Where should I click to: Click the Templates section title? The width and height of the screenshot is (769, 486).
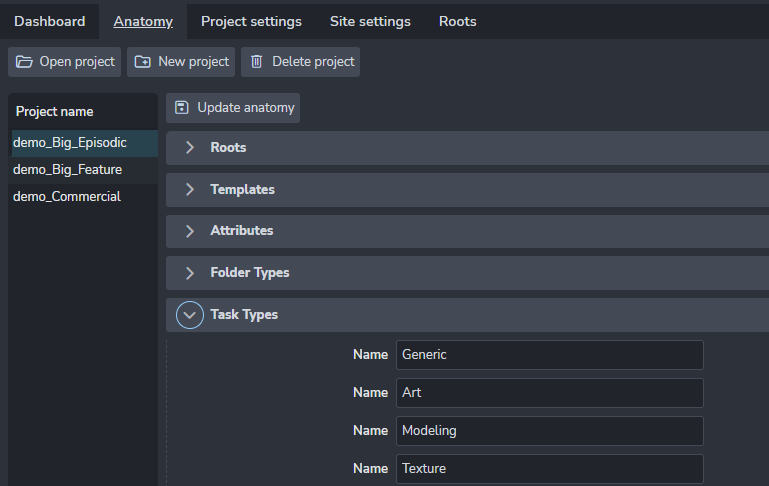[243, 189]
